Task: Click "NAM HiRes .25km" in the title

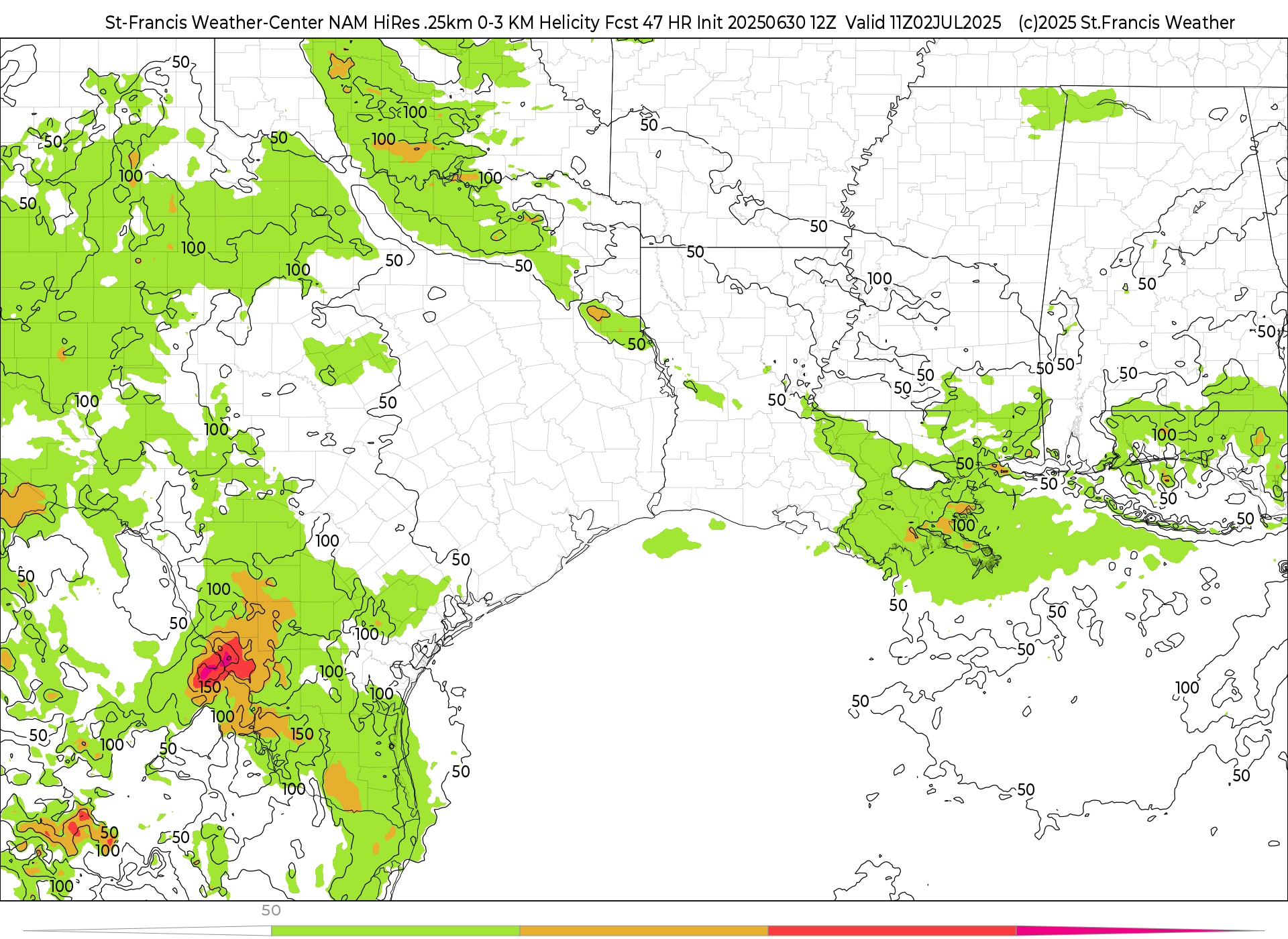Action: point(400,23)
